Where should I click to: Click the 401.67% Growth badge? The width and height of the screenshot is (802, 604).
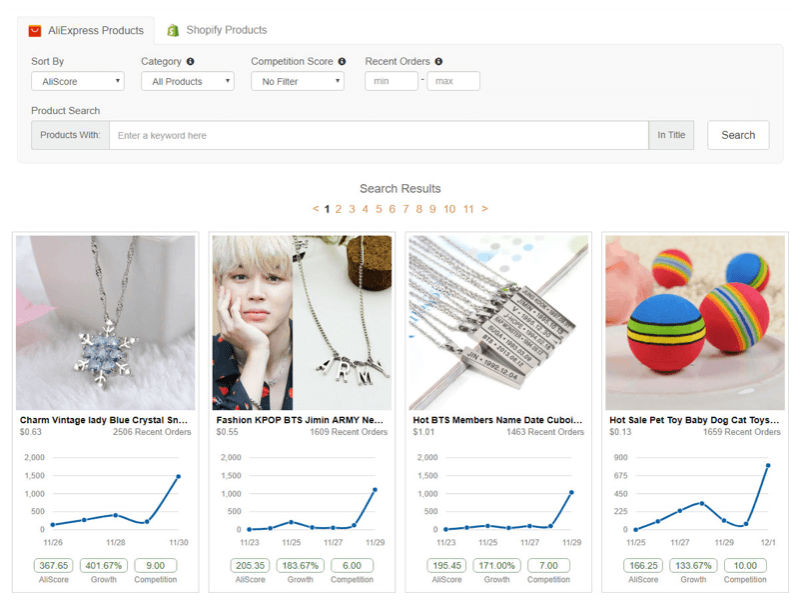[104, 566]
